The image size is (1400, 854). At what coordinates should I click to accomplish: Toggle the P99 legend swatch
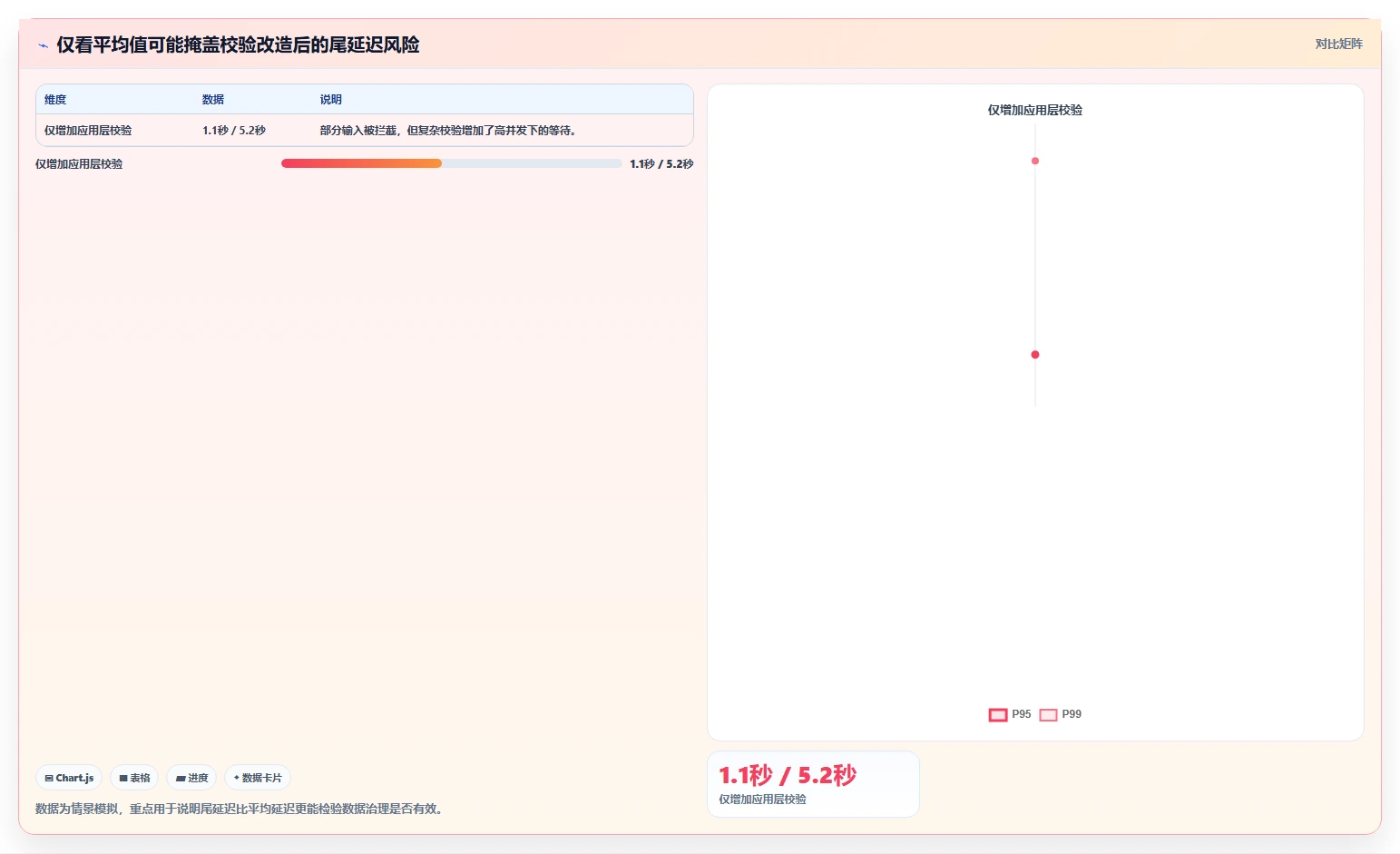(x=1048, y=714)
